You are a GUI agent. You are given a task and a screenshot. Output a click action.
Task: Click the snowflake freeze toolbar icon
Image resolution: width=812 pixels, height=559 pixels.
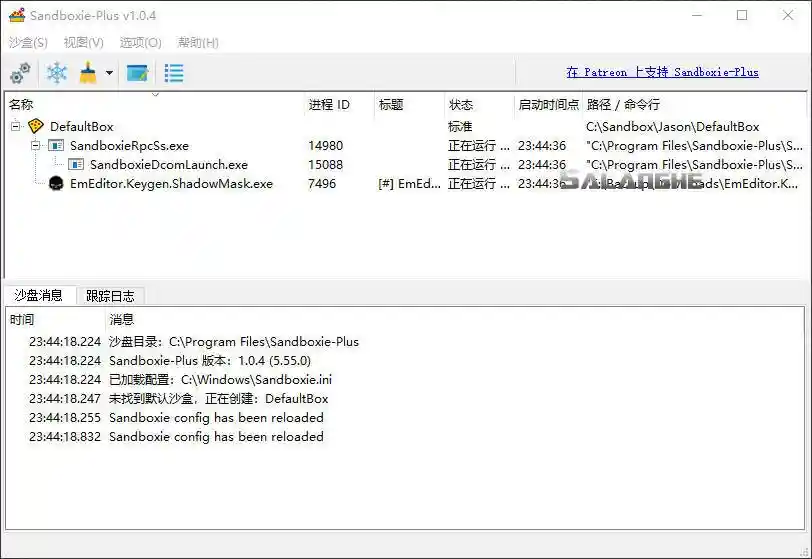pos(56,73)
